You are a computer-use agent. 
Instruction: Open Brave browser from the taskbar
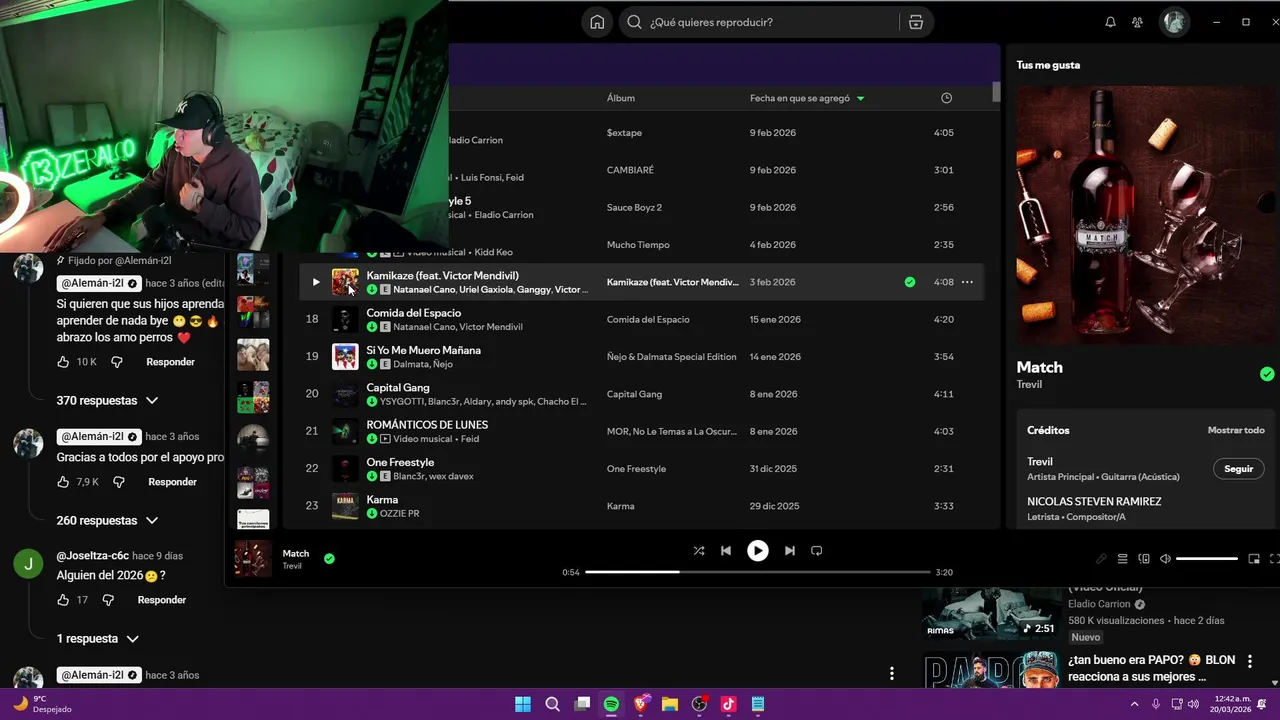pos(640,704)
